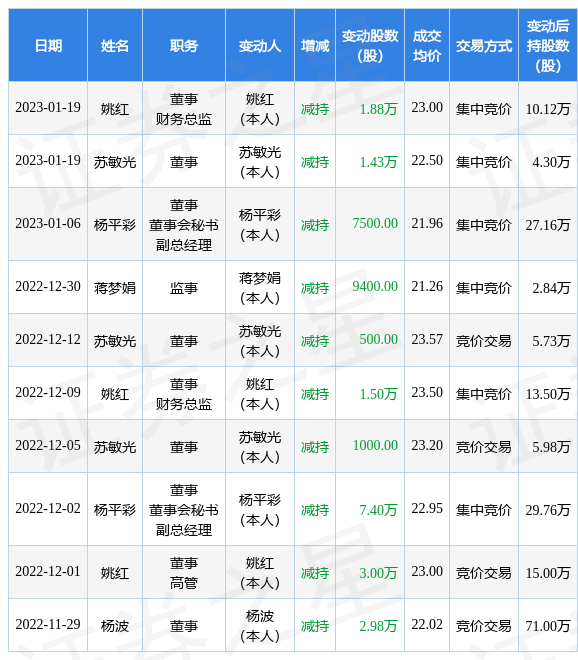The image size is (578, 660).
Task: Click the 23.50 average price cell
Action: (x=427, y=393)
